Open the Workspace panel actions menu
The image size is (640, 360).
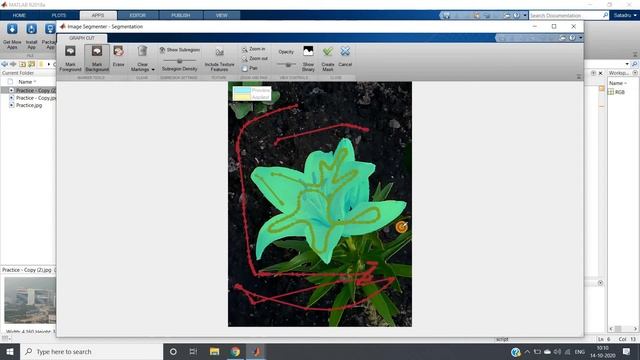635,73
